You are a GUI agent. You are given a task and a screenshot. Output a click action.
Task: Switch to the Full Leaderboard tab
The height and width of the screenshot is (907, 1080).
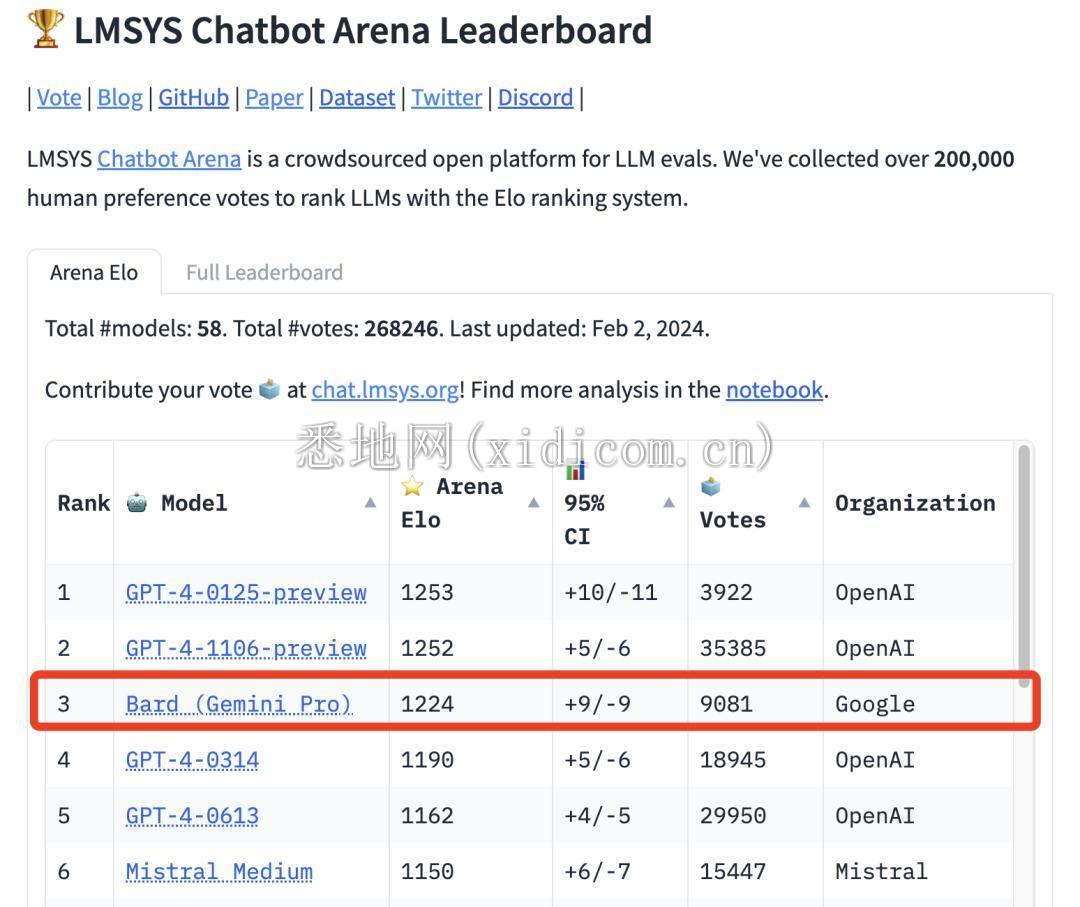264,272
